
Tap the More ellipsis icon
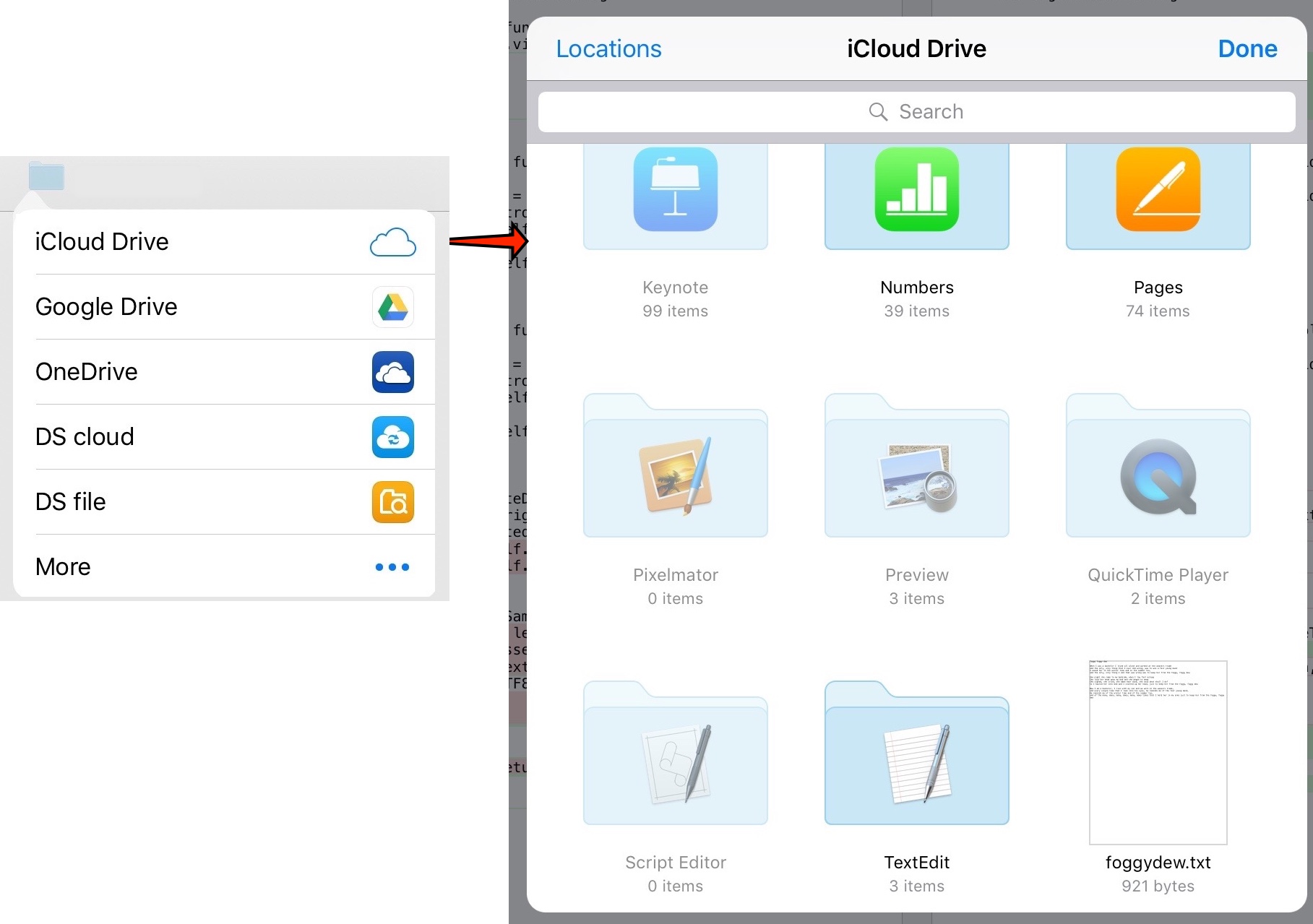pyautogui.click(x=392, y=567)
